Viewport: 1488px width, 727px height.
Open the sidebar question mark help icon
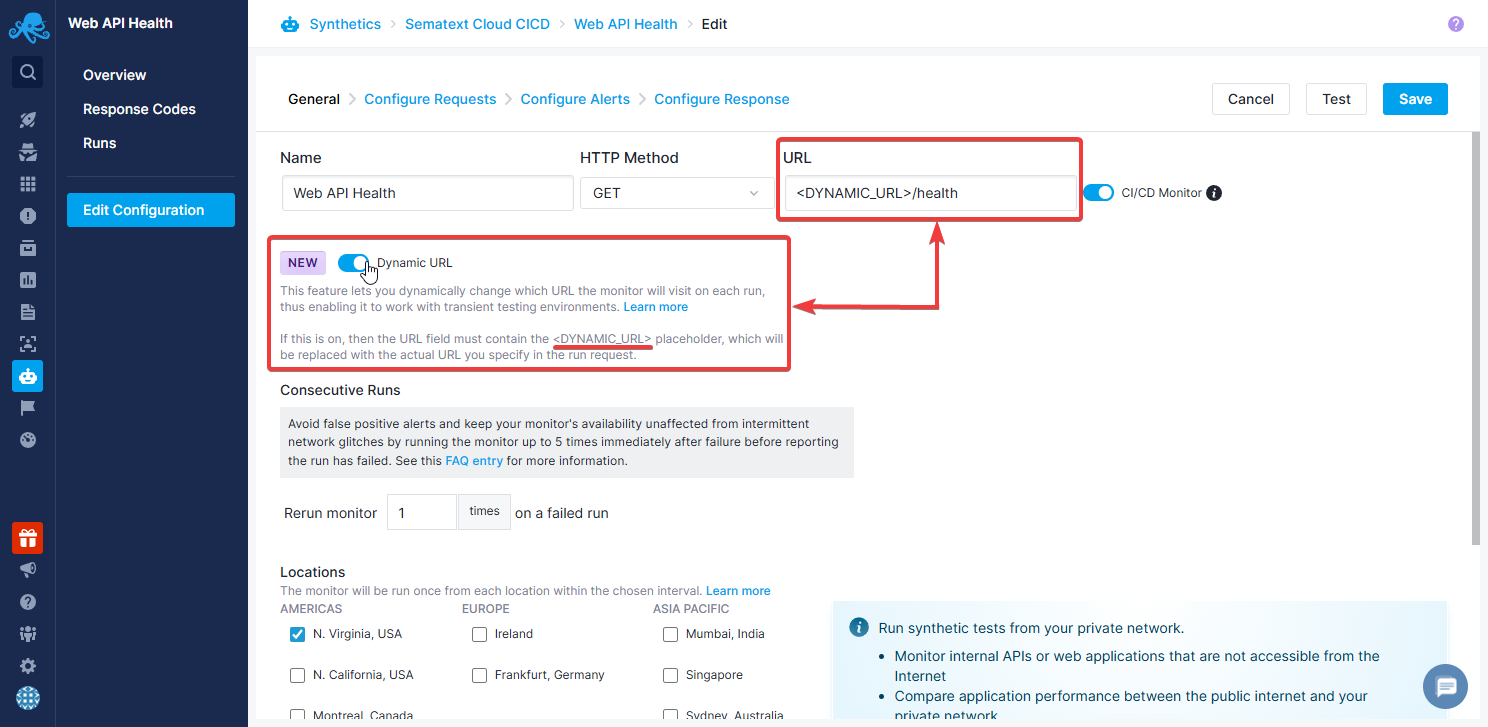pos(28,602)
